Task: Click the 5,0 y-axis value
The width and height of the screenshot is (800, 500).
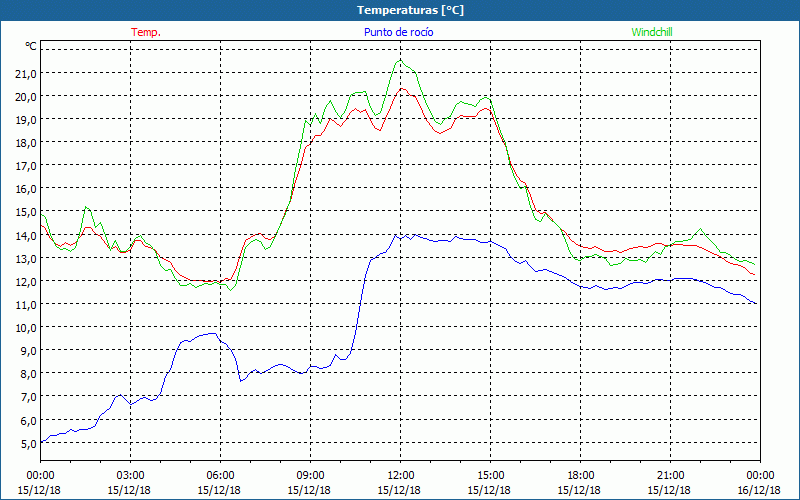Action: (28, 443)
